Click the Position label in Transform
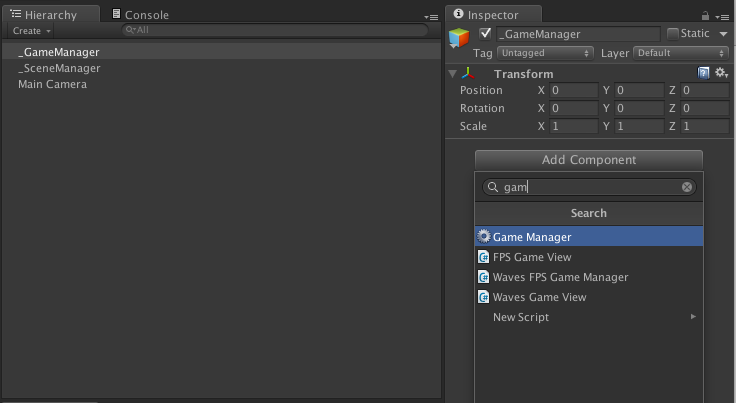Screen dimensions: 736x403 pyautogui.click(x=481, y=90)
